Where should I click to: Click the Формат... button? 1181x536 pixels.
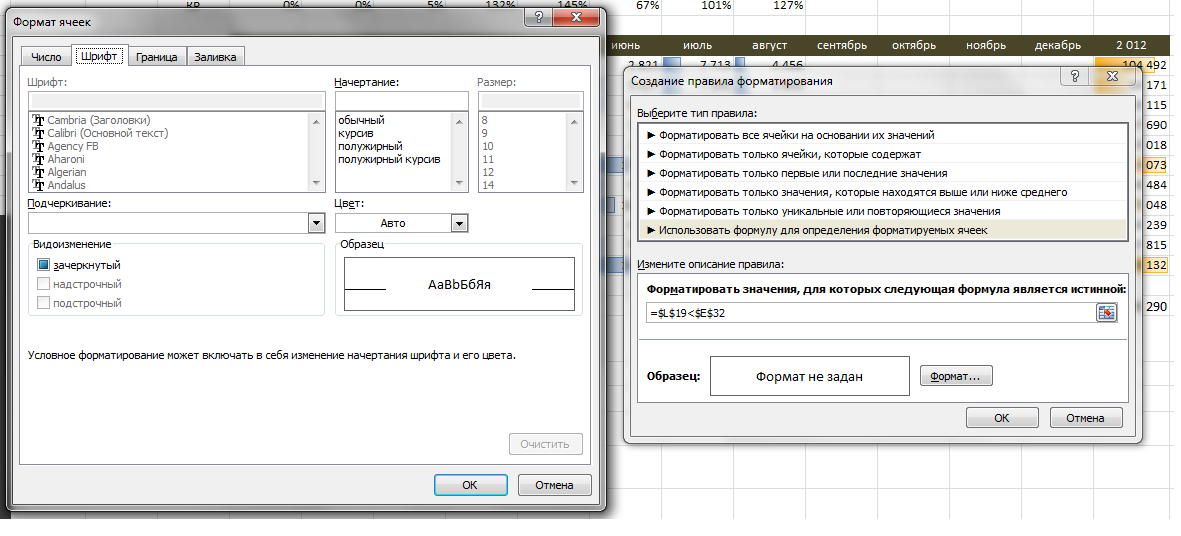coord(955,377)
